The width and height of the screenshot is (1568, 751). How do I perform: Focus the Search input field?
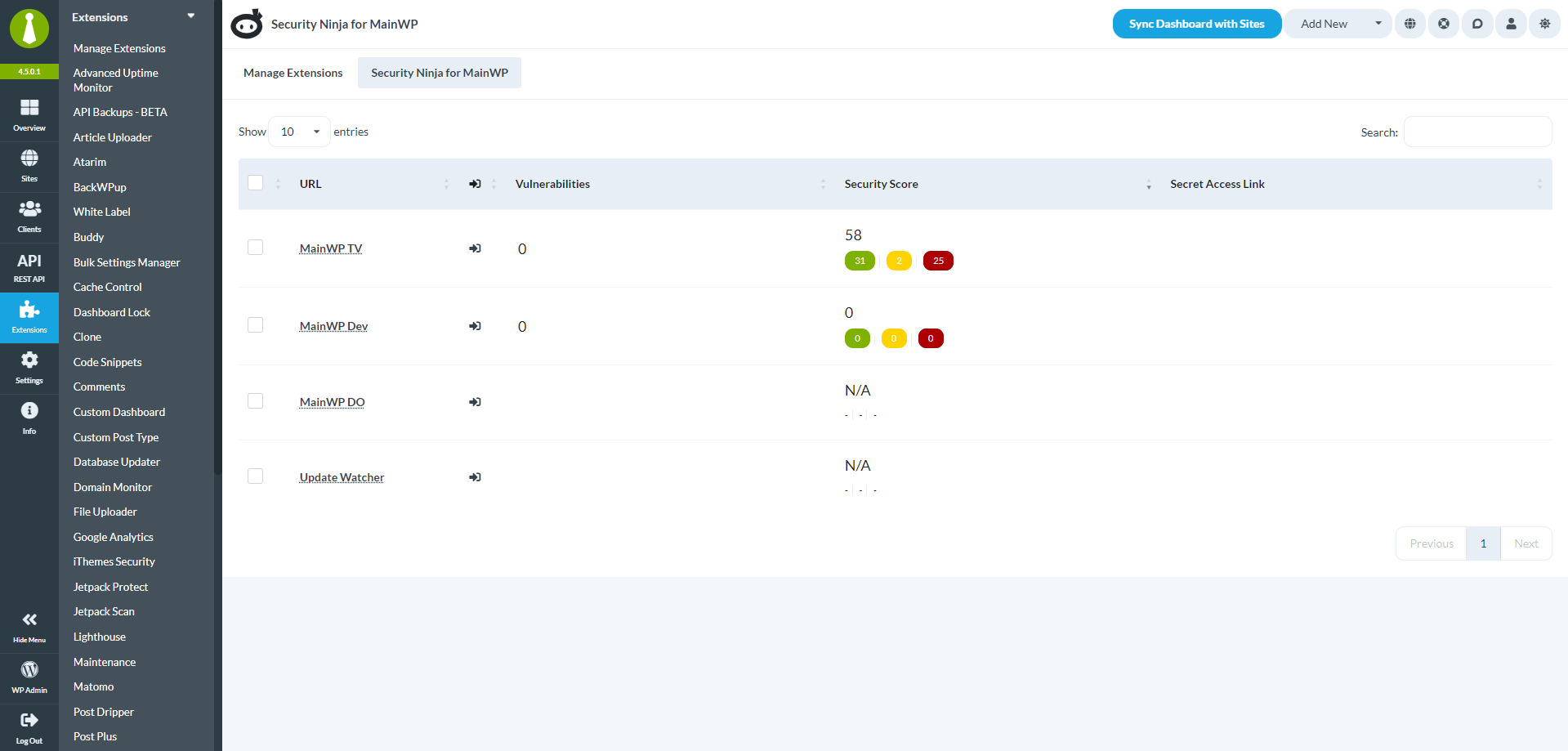1477,132
